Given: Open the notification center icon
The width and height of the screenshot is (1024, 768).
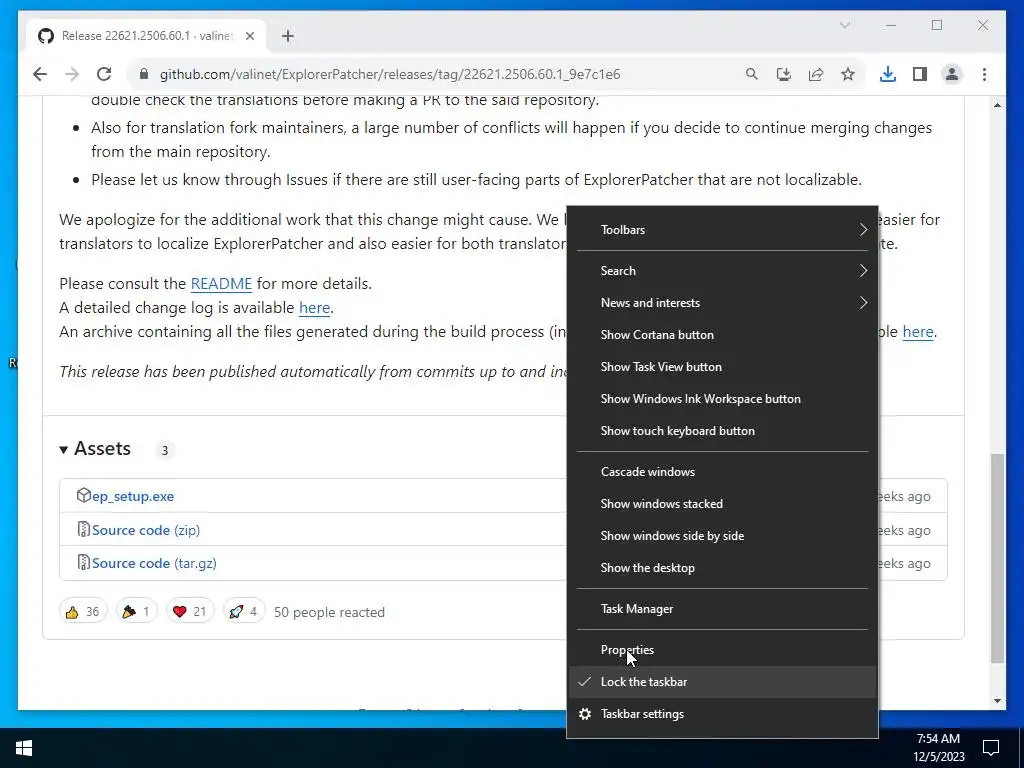Looking at the screenshot, I should pyautogui.click(x=991, y=748).
